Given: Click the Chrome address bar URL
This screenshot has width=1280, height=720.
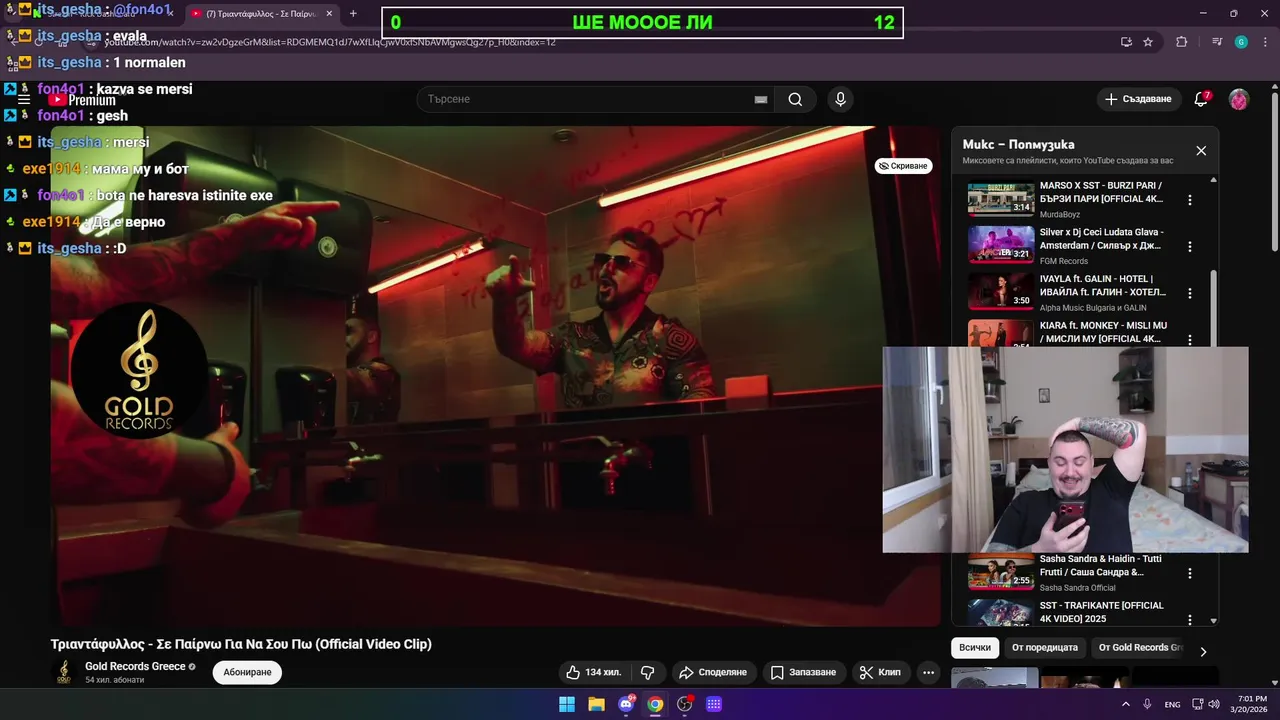Looking at the screenshot, I should click(x=329, y=42).
